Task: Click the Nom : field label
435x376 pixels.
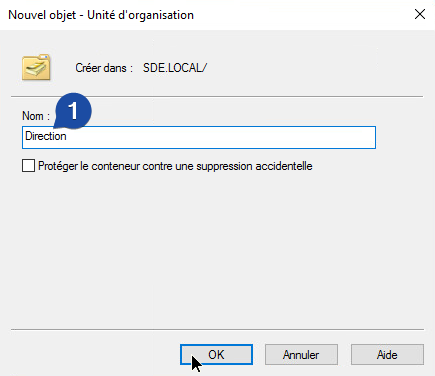Action: 36,116
